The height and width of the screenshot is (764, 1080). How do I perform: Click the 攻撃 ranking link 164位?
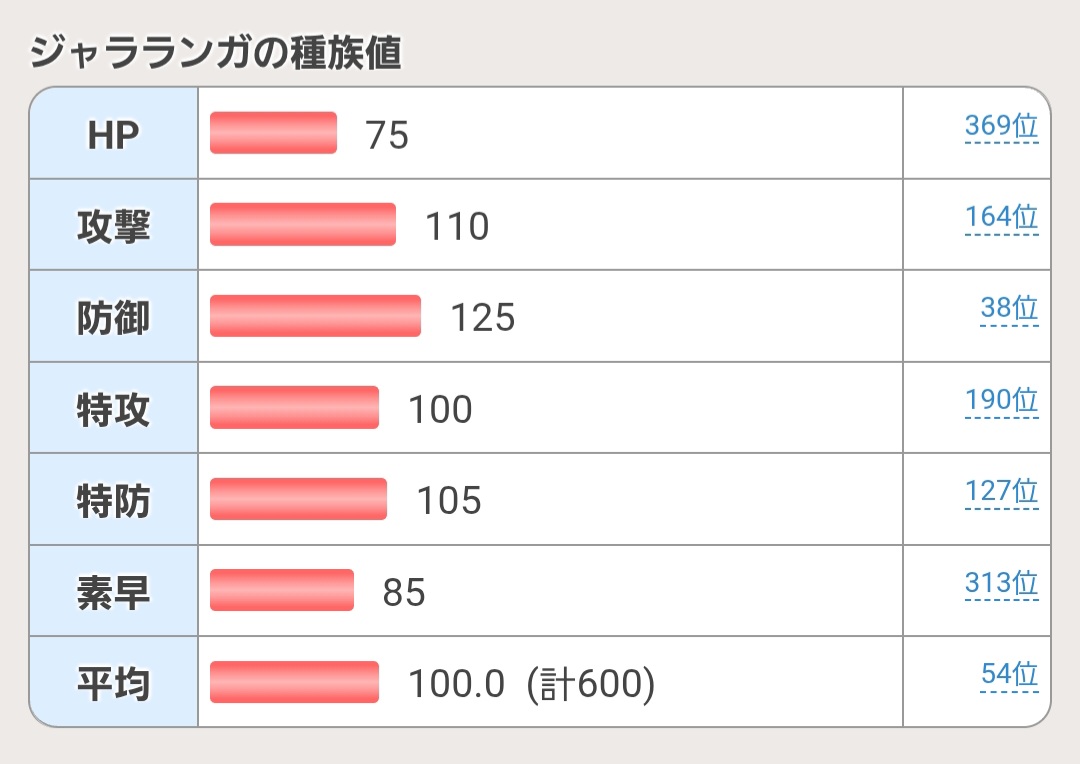[1001, 218]
